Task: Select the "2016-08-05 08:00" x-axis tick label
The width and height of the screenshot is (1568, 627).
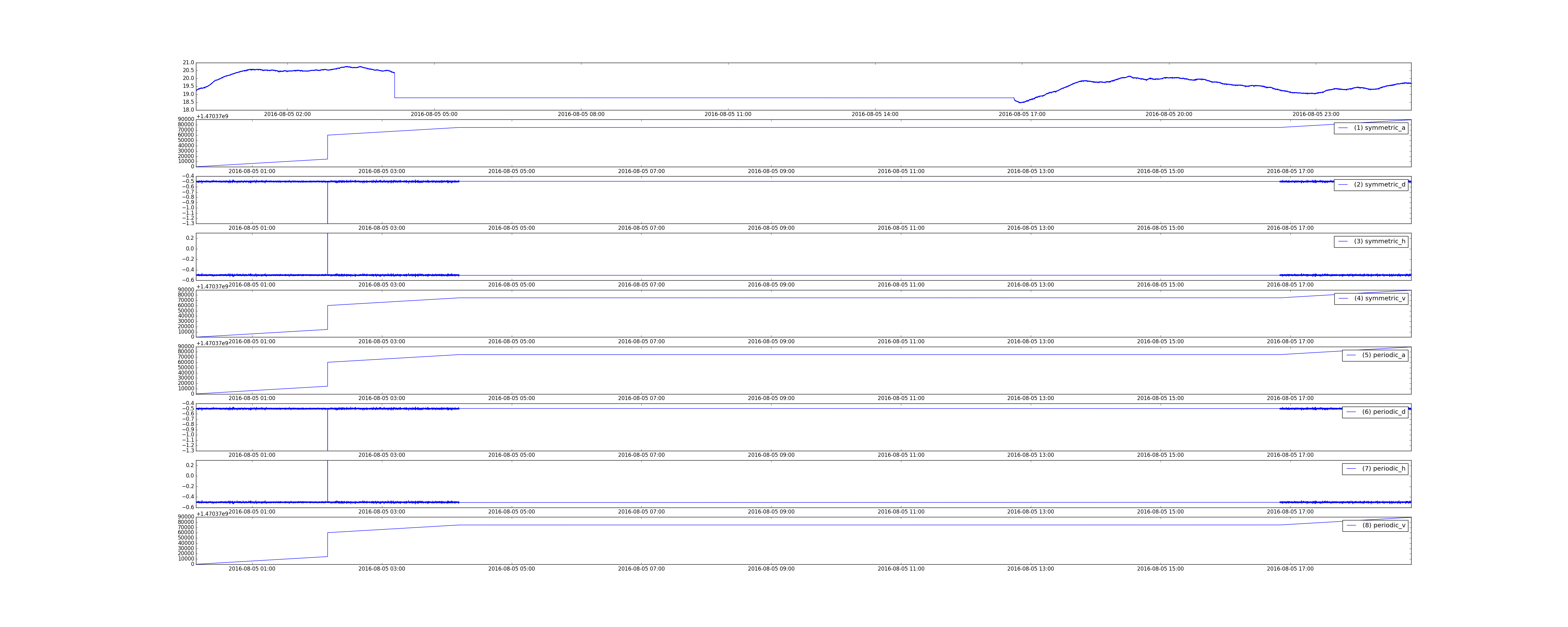Action: 581,114
